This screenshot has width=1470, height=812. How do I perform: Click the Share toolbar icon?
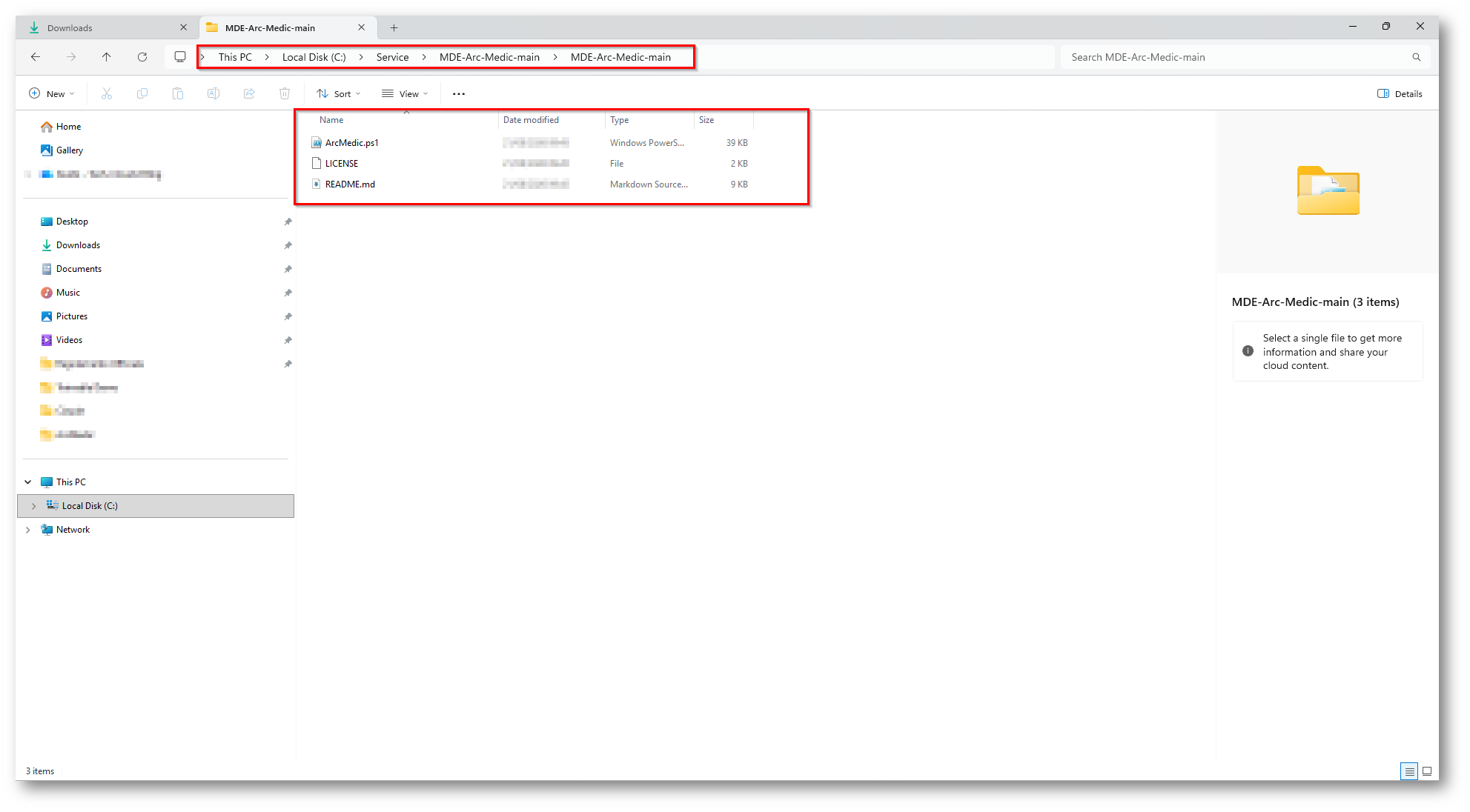[x=249, y=93]
